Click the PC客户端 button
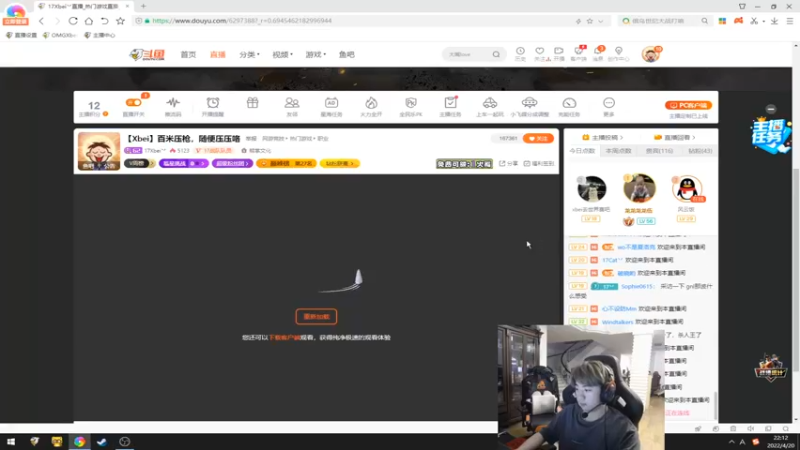 point(688,105)
